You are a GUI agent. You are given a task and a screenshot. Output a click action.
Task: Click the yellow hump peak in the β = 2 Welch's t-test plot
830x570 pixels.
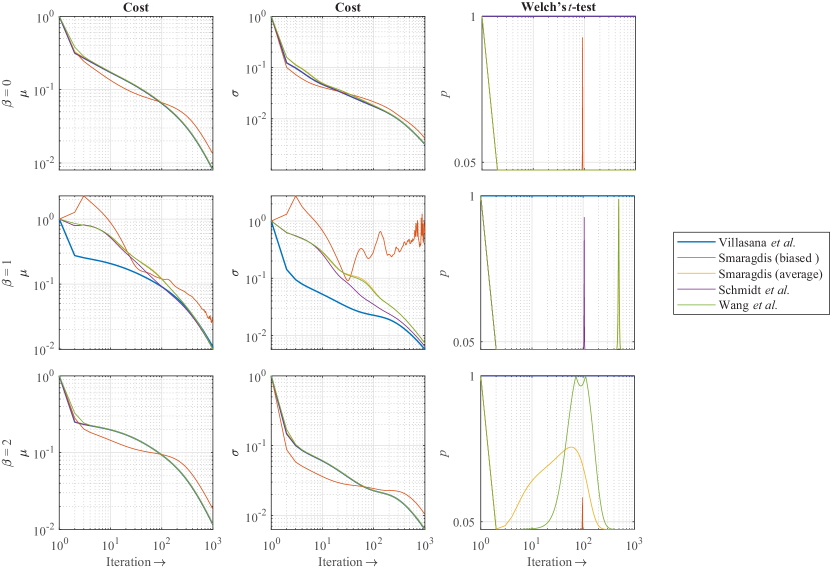(x=571, y=447)
